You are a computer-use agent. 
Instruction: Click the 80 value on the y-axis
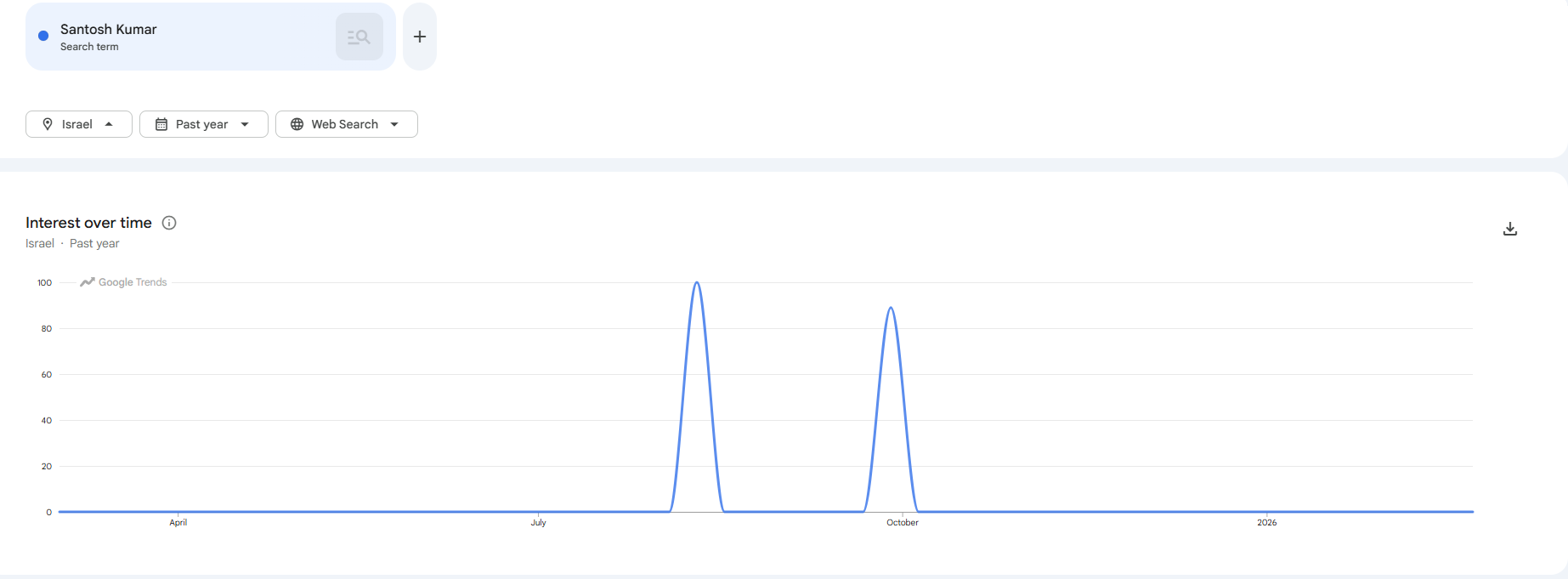[47, 328]
